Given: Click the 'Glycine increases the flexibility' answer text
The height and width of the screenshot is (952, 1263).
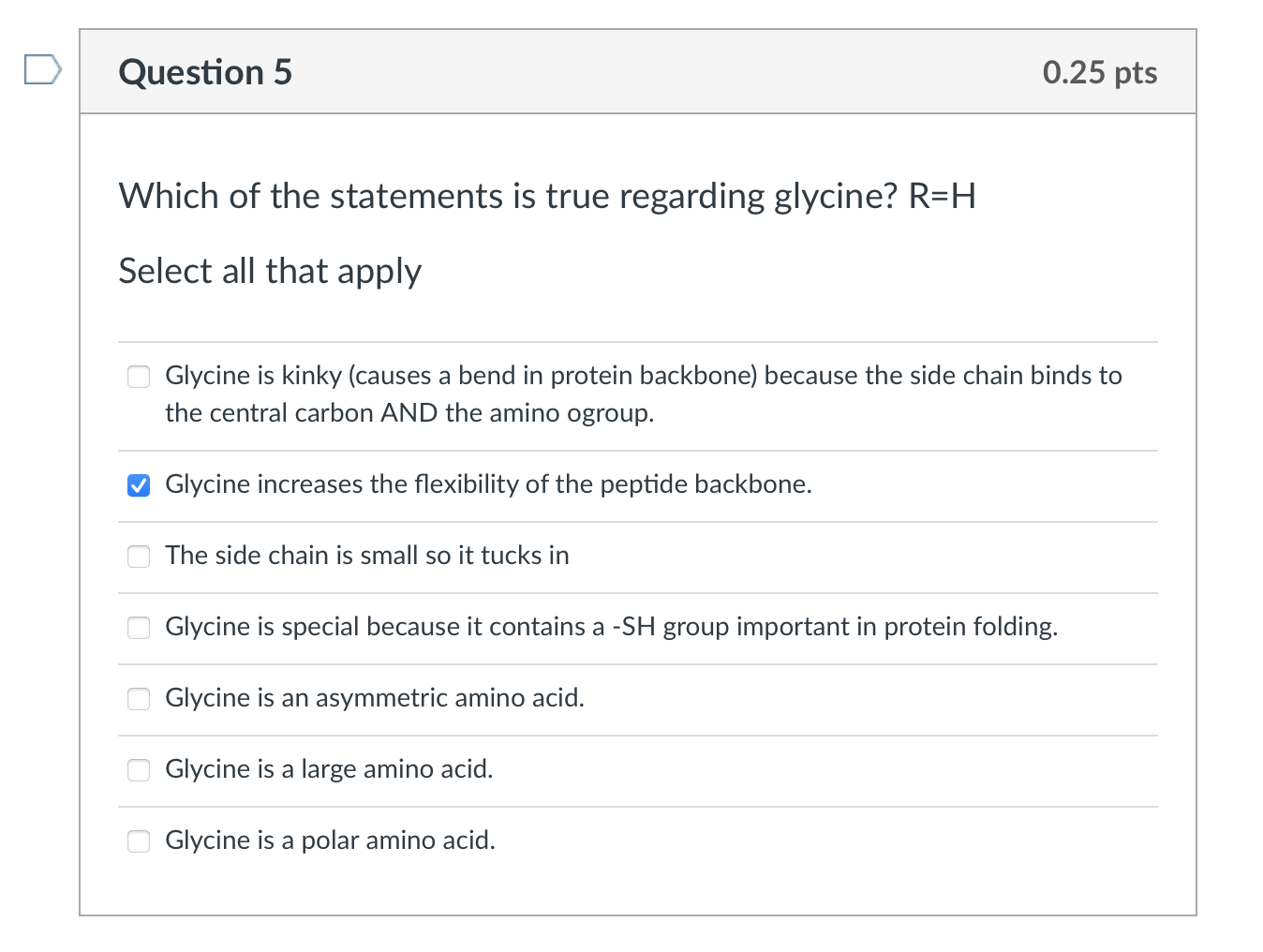Looking at the screenshot, I should point(488,484).
